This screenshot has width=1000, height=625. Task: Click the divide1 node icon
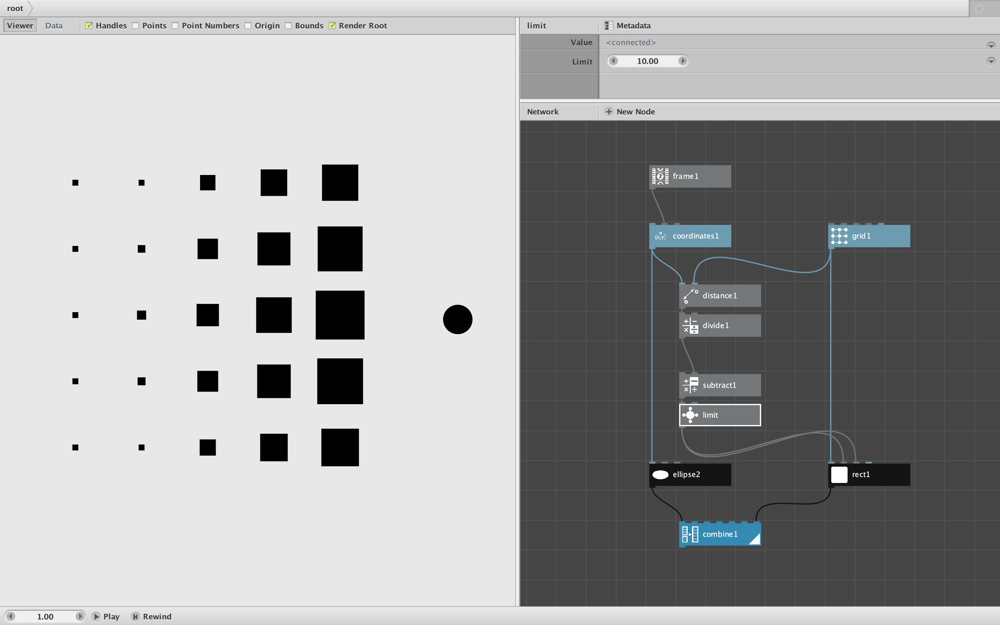[690, 325]
